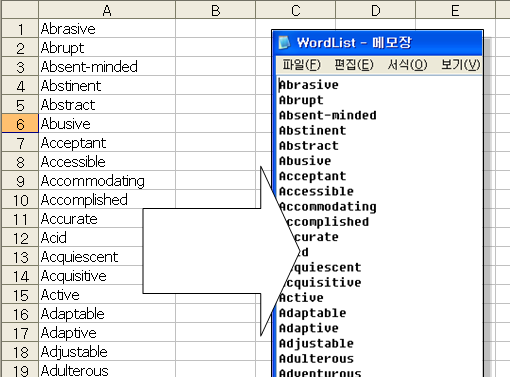This screenshot has height=377, width=510.
Task: Click cell containing Abstract in spreadsheet
Action: pos(107,104)
